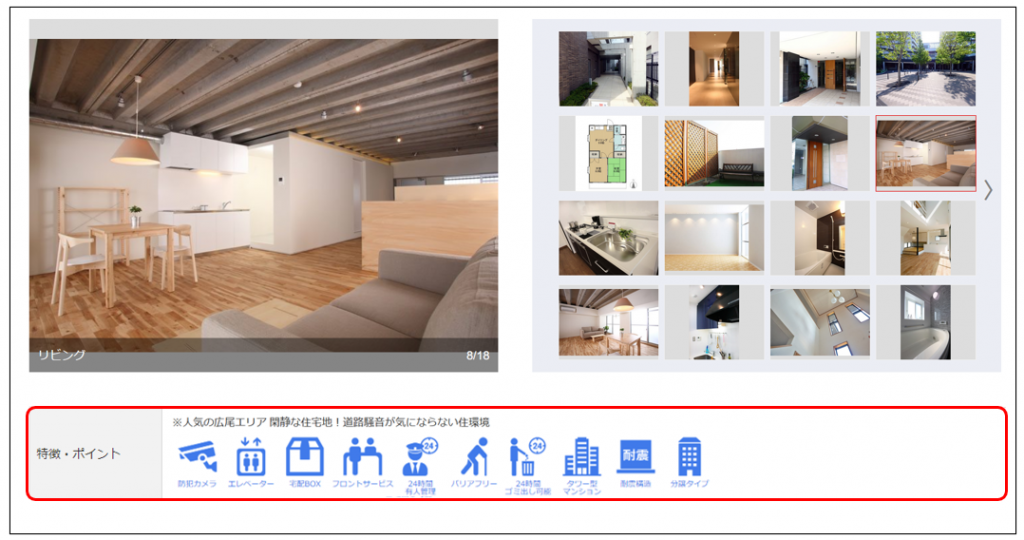Open the bathtub thumbnail in bottom row
This screenshot has width=1024, height=540.
click(x=925, y=323)
